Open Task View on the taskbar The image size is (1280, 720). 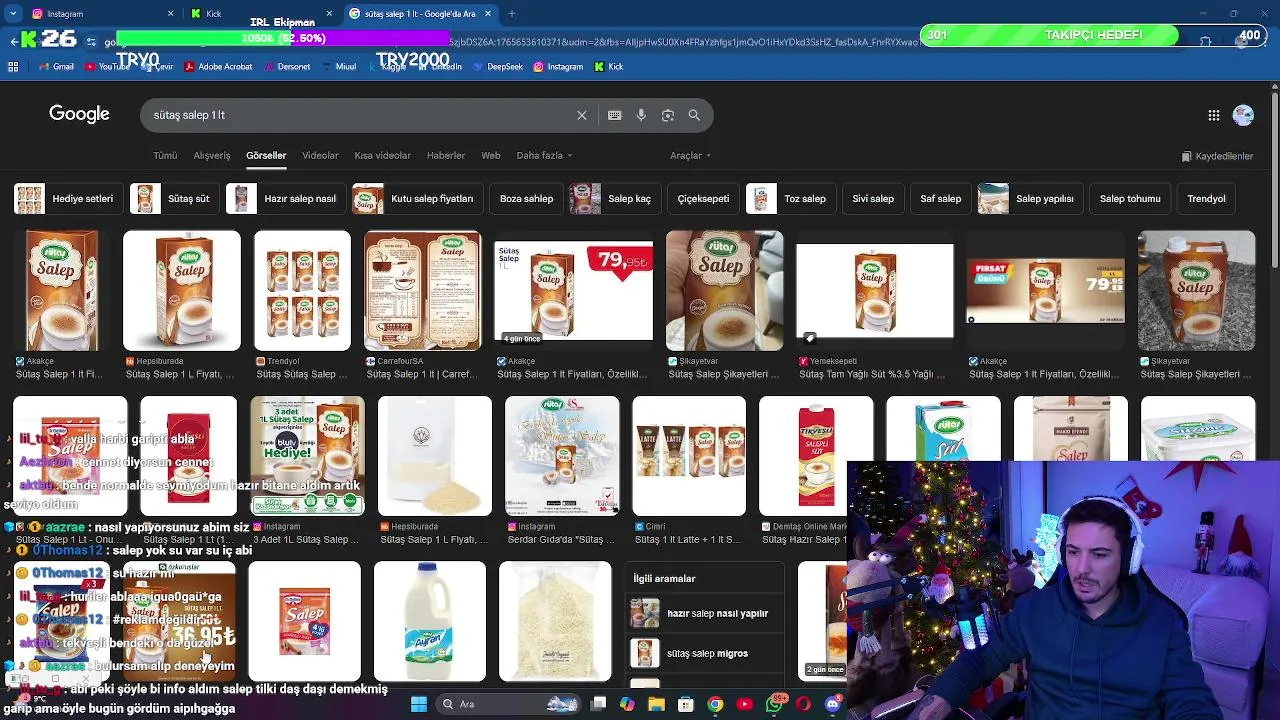(598, 704)
